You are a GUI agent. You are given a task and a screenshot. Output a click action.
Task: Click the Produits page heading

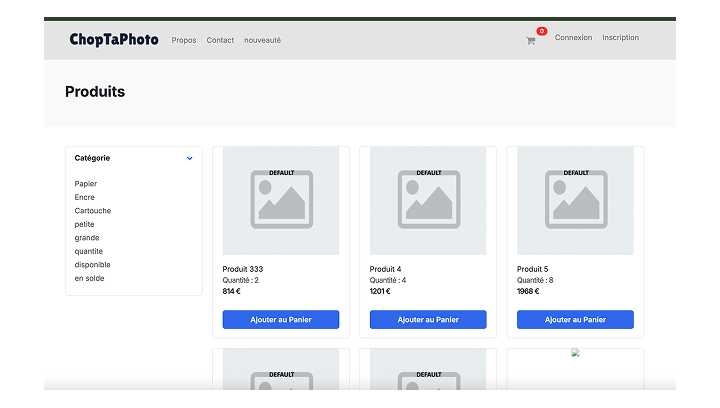click(x=95, y=92)
